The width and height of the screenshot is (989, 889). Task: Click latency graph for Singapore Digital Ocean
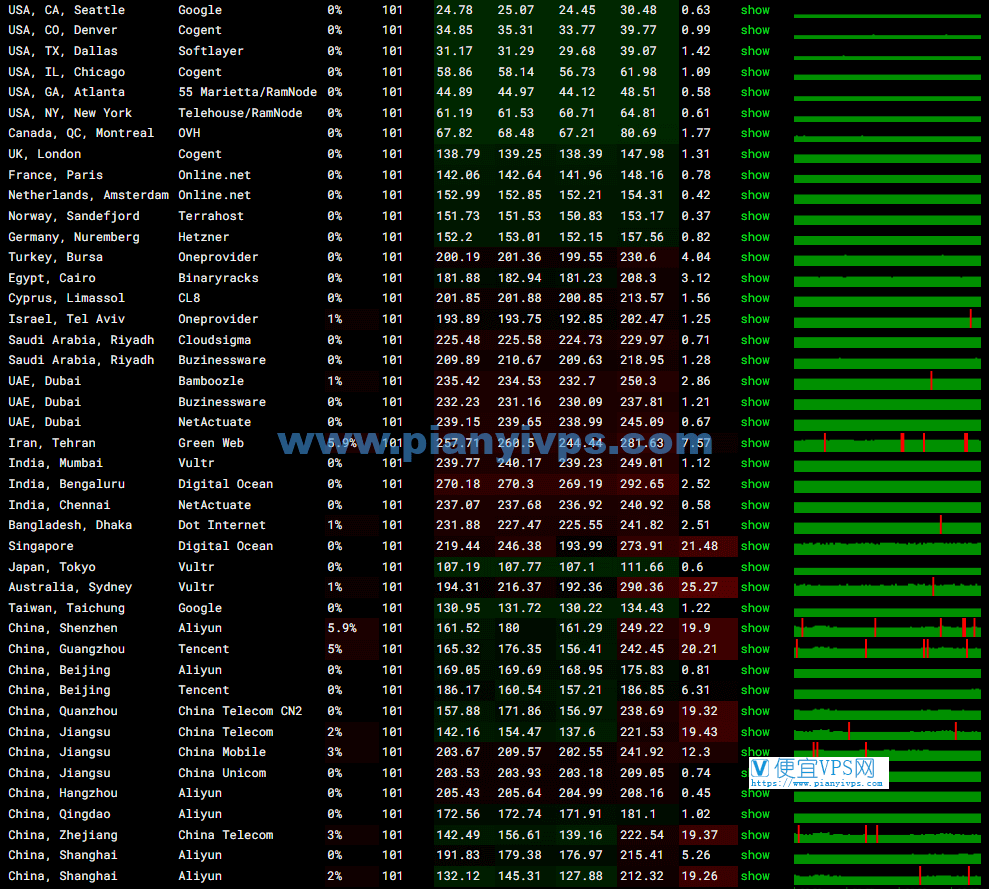tap(887, 546)
